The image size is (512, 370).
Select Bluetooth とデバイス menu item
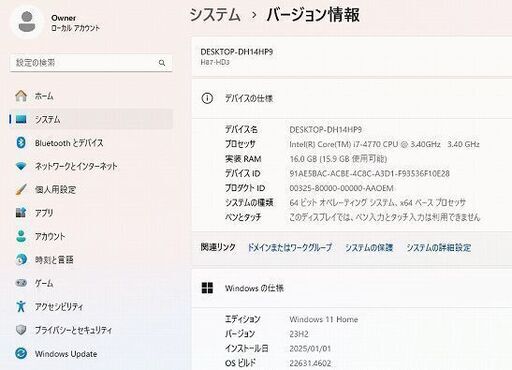click(91, 143)
